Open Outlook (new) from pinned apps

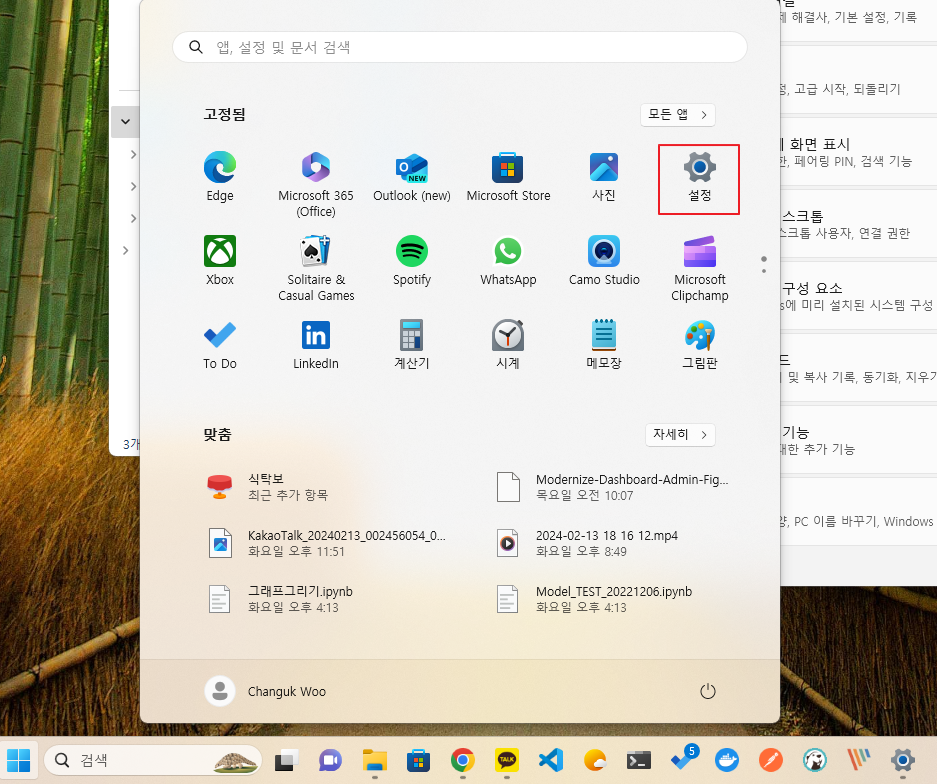click(x=412, y=177)
